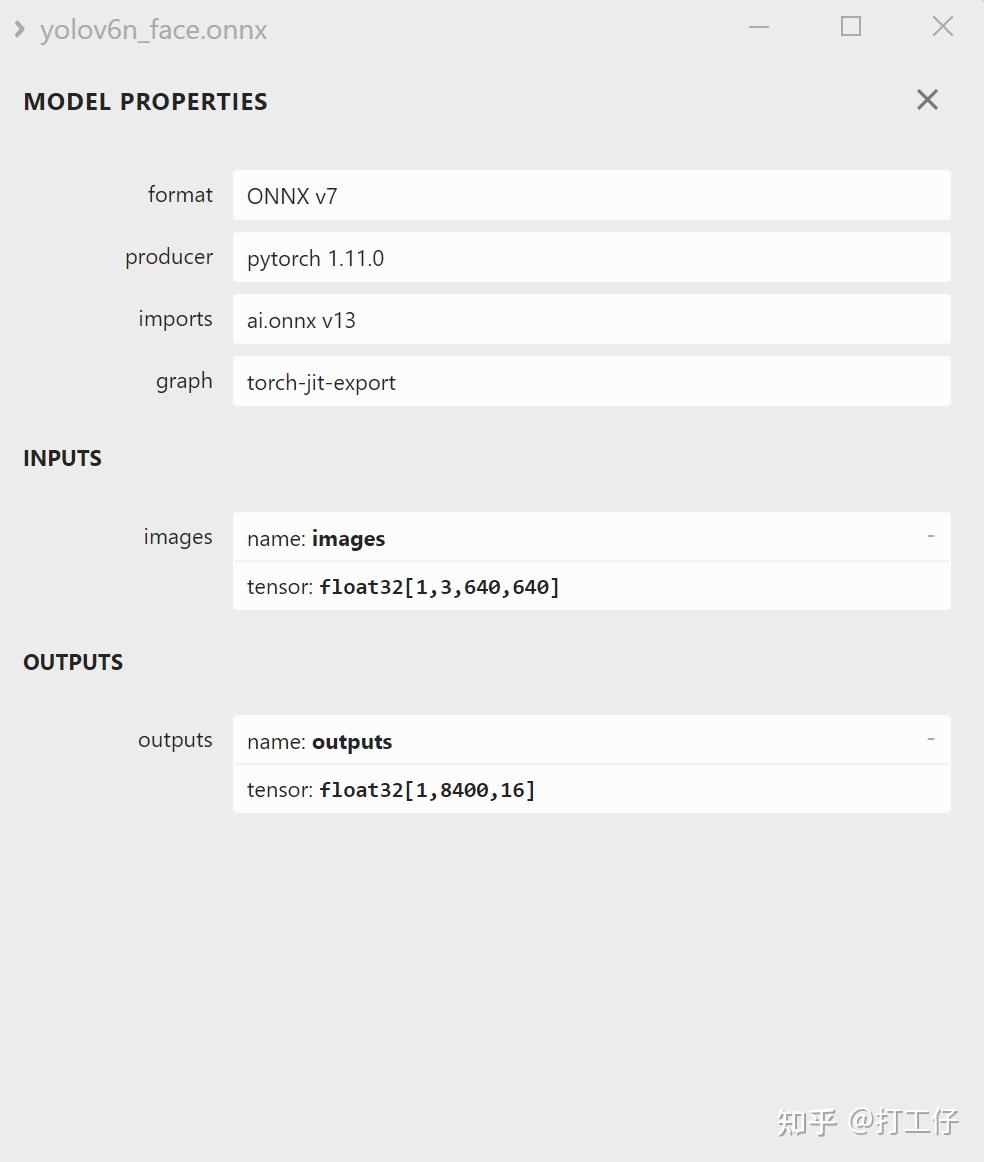The width and height of the screenshot is (984, 1162).
Task: Click the INPUTS section heading
Action: [x=62, y=459]
